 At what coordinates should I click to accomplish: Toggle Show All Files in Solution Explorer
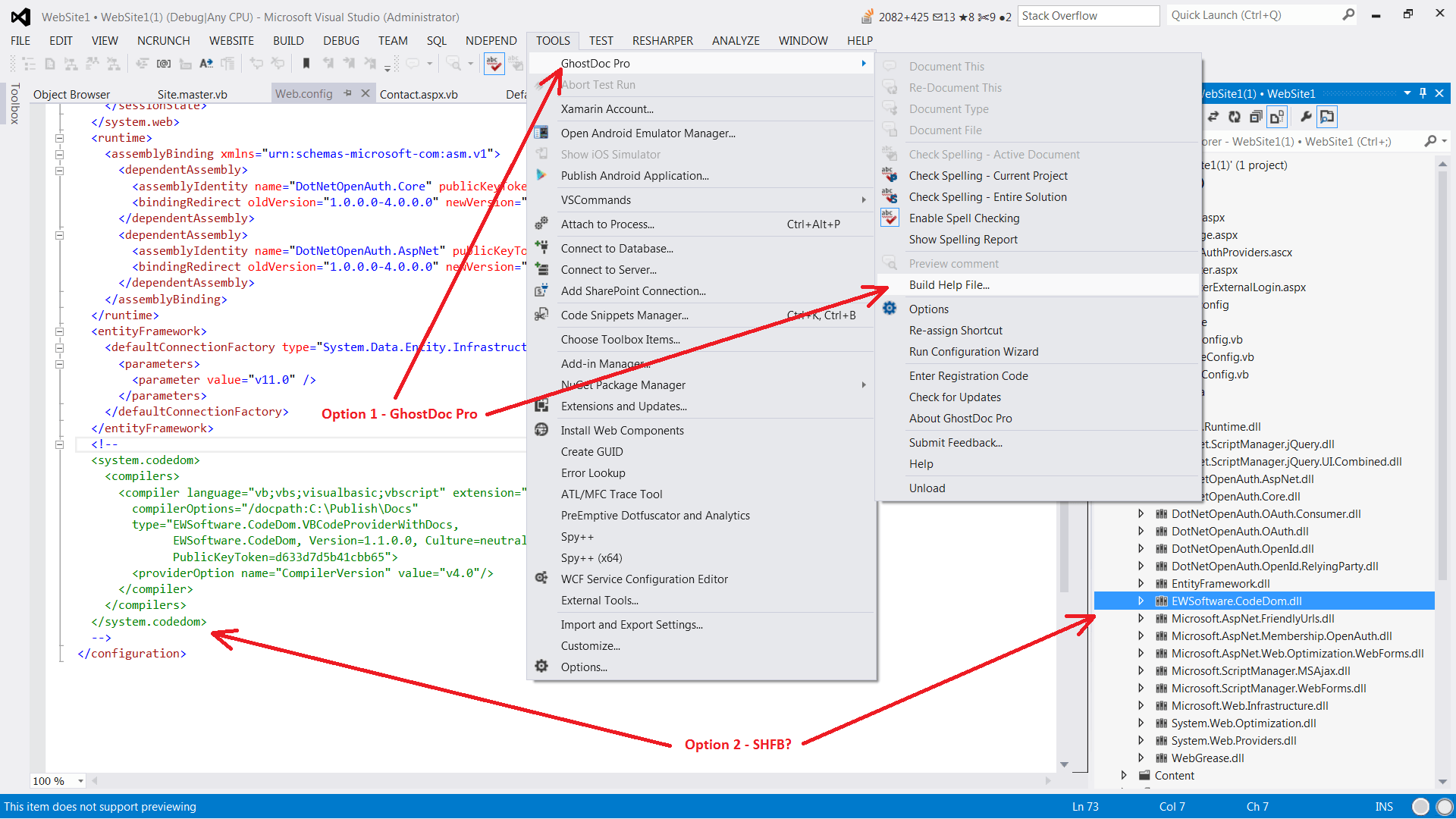(1277, 117)
